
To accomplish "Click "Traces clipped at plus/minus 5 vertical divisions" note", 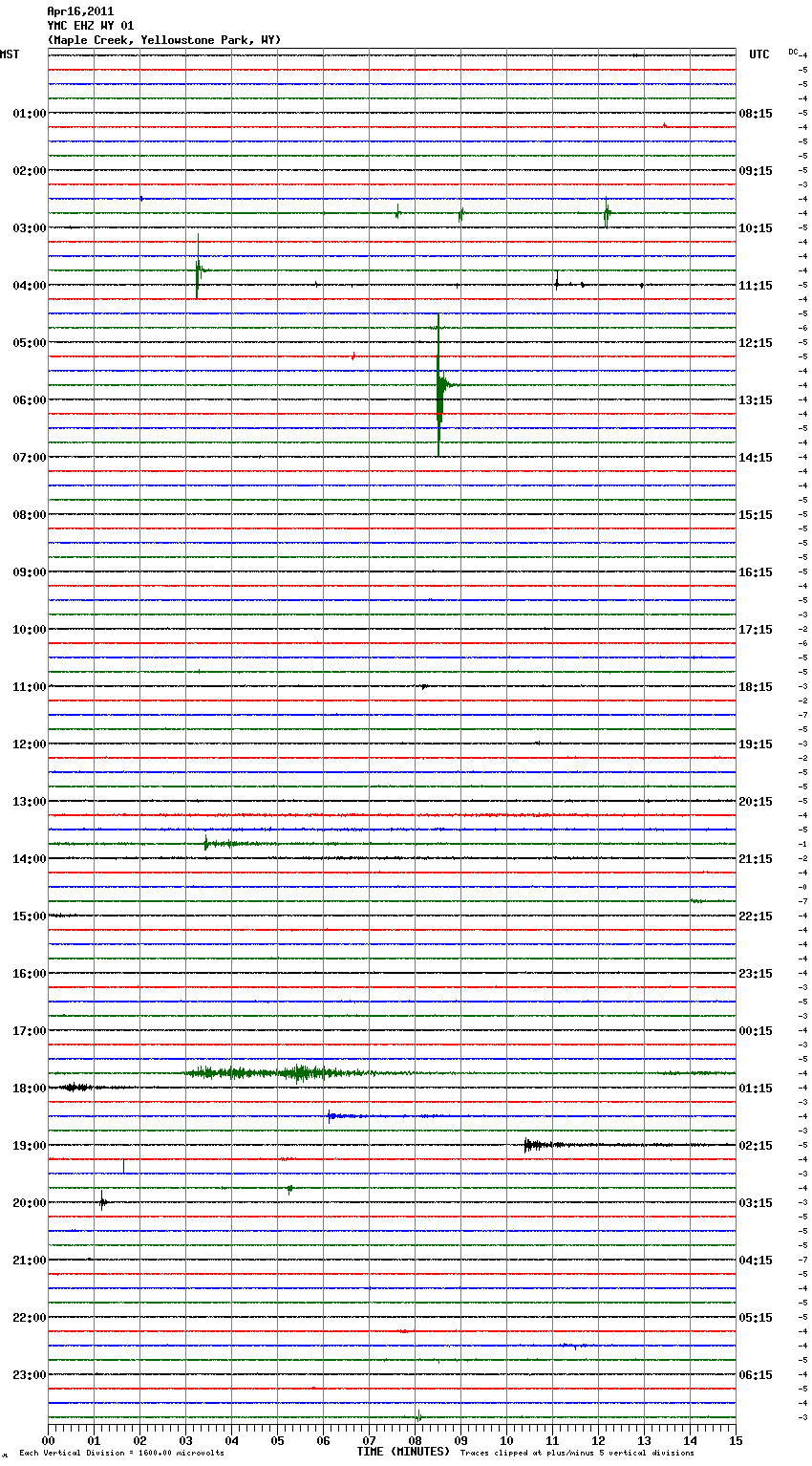I will point(577,1453).
